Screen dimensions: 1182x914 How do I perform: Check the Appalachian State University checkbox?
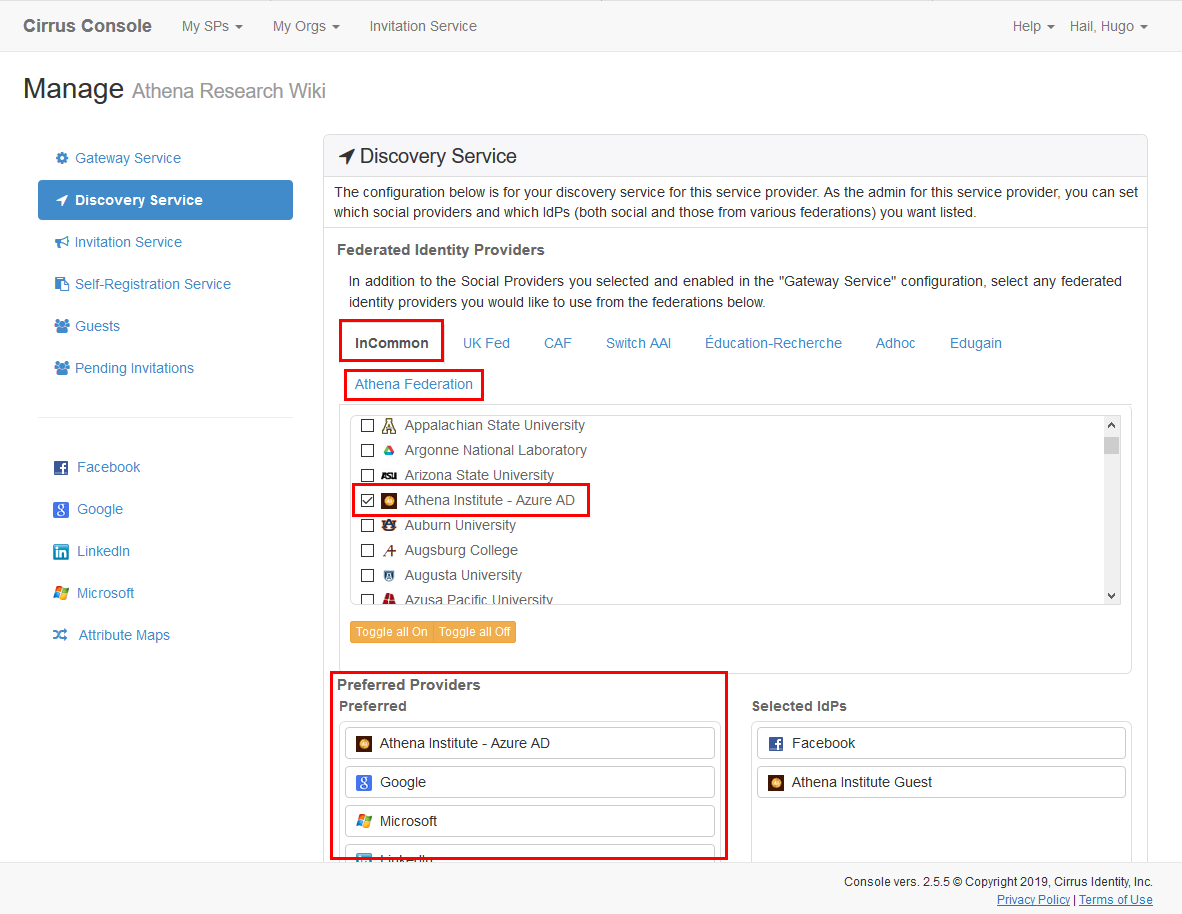[x=367, y=426]
